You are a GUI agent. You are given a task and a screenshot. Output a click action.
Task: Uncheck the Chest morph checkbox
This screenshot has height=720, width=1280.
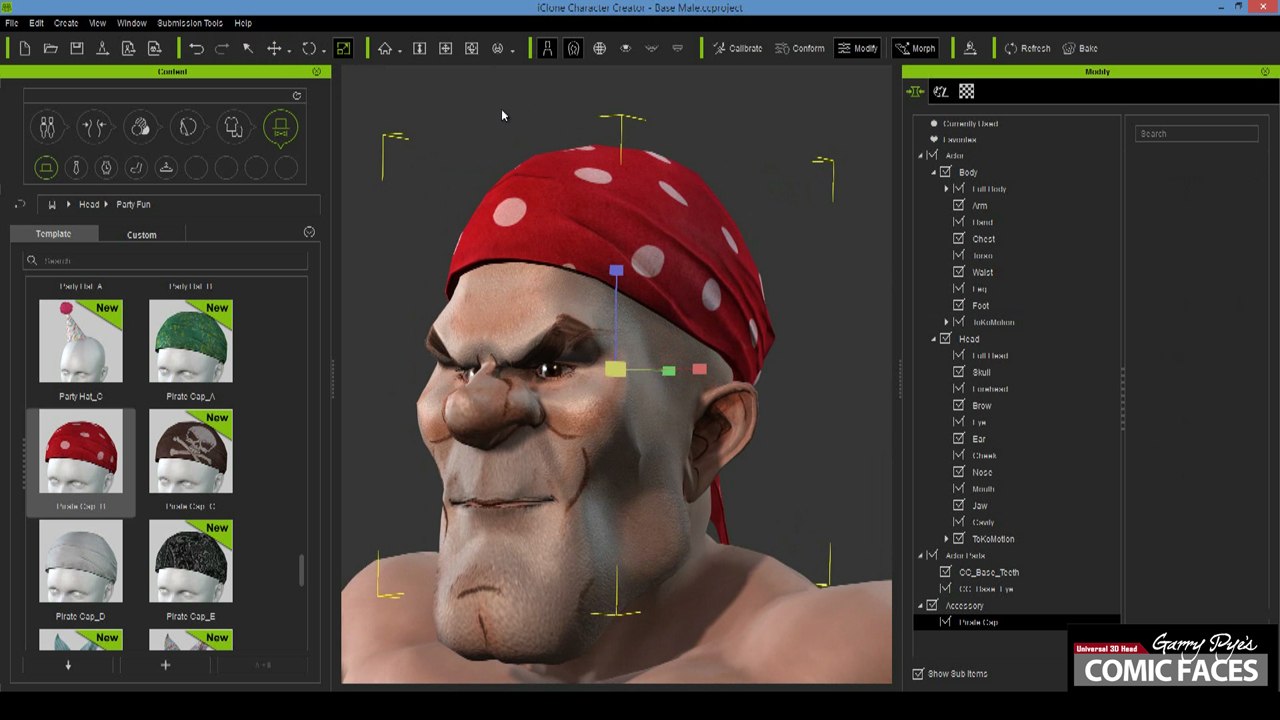point(959,239)
